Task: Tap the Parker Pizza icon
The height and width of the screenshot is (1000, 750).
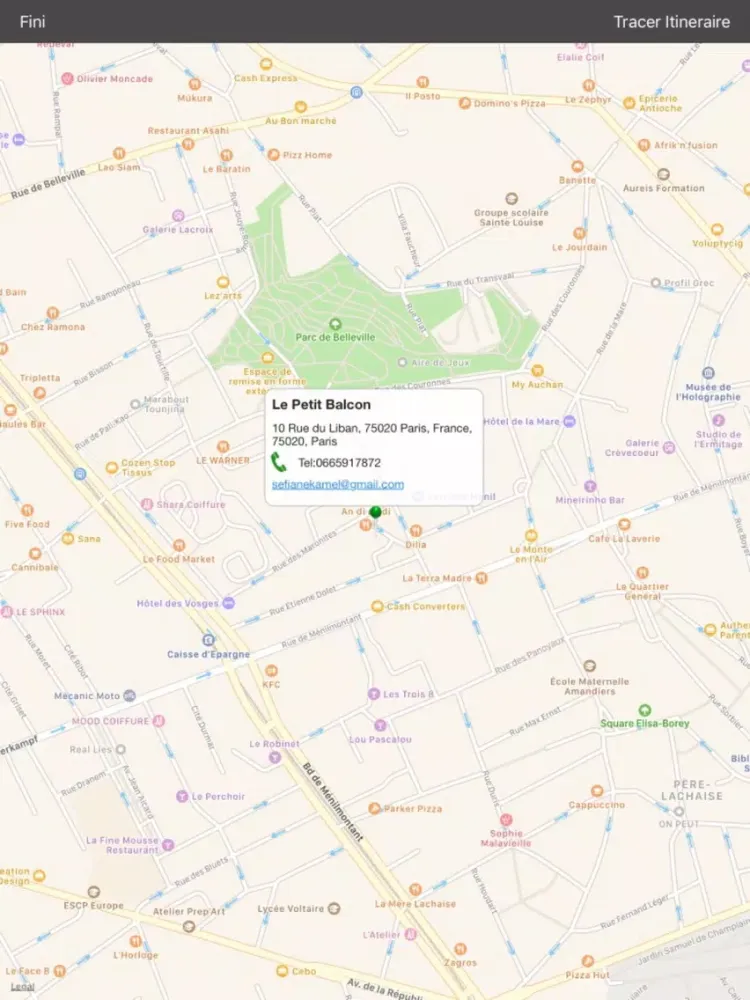Action: click(x=375, y=808)
